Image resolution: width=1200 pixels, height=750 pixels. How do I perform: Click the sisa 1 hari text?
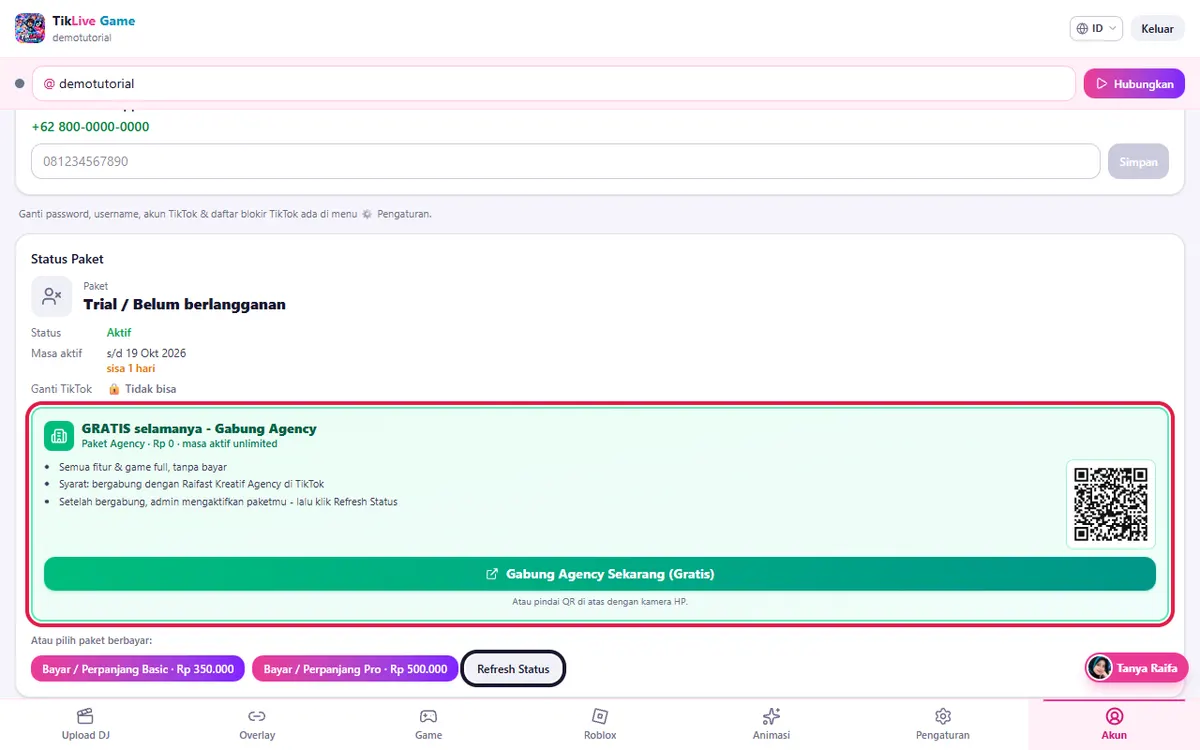click(x=131, y=368)
